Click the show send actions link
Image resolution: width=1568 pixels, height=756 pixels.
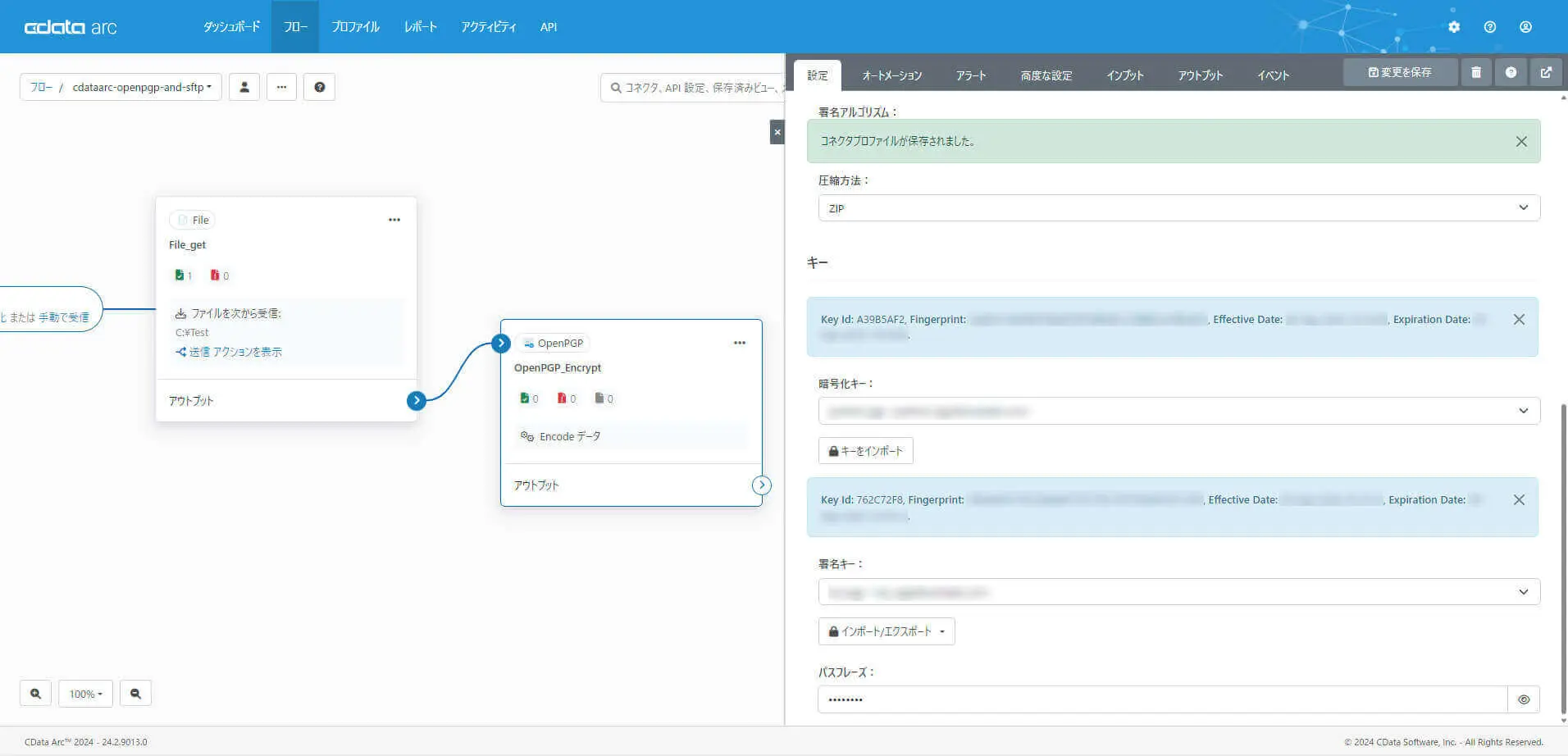[x=229, y=352]
